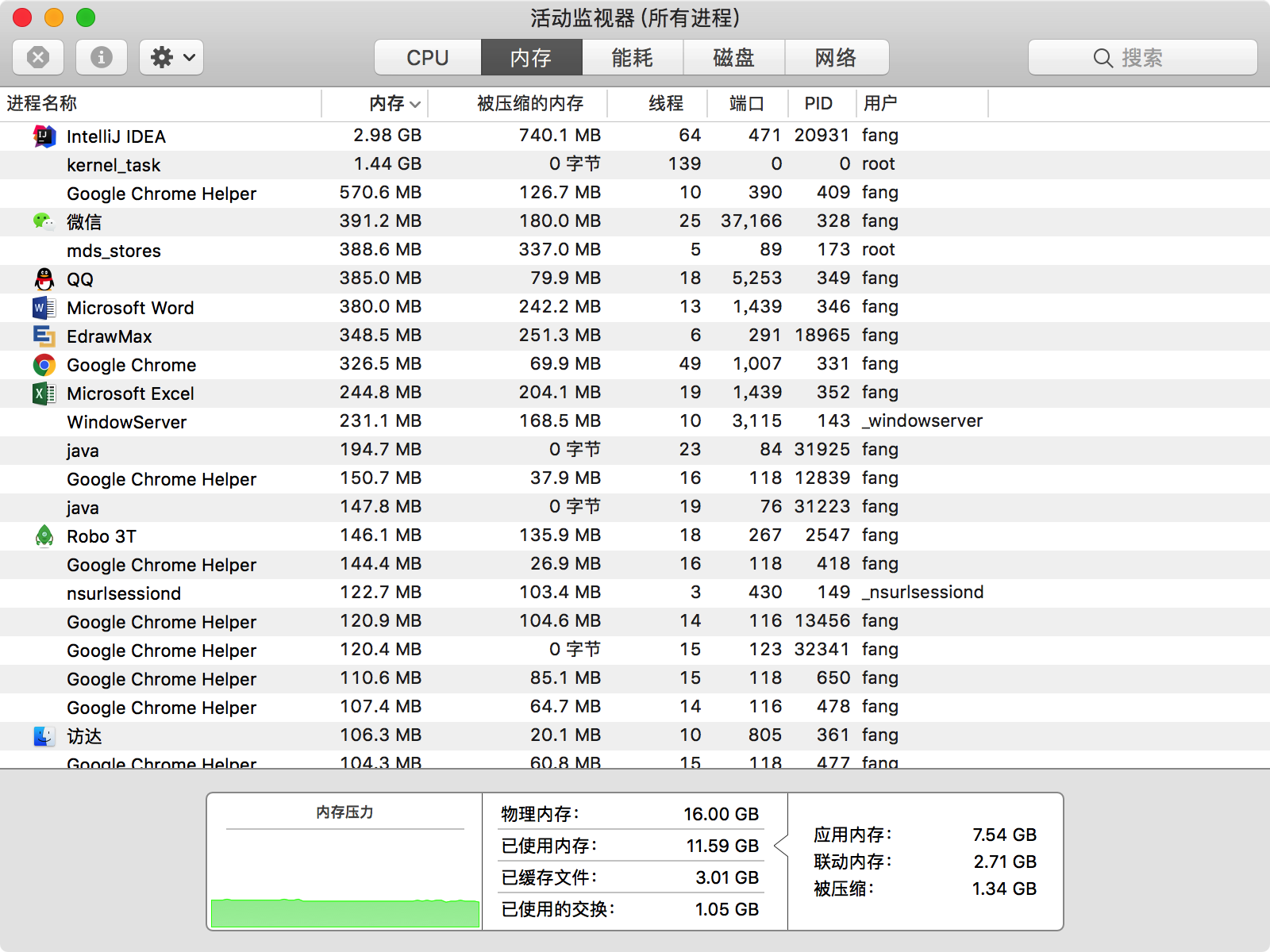Select Google Chrome Helper with PID 409
The width and height of the screenshot is (1270, 952).
[x=635, y=194]
